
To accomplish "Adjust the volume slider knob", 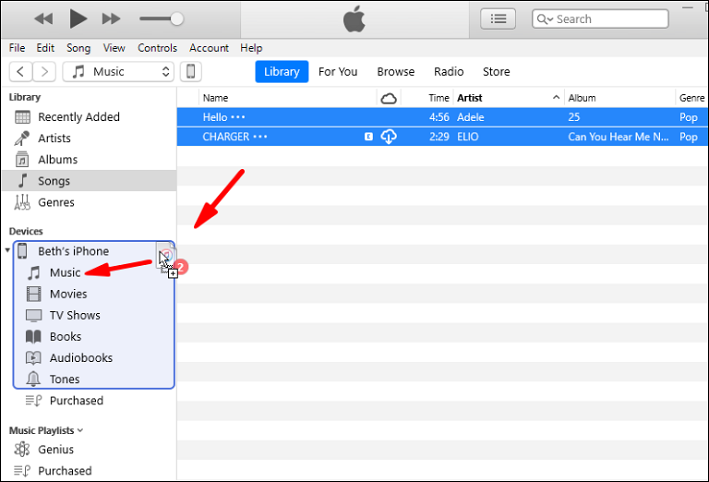I will 177,19.
